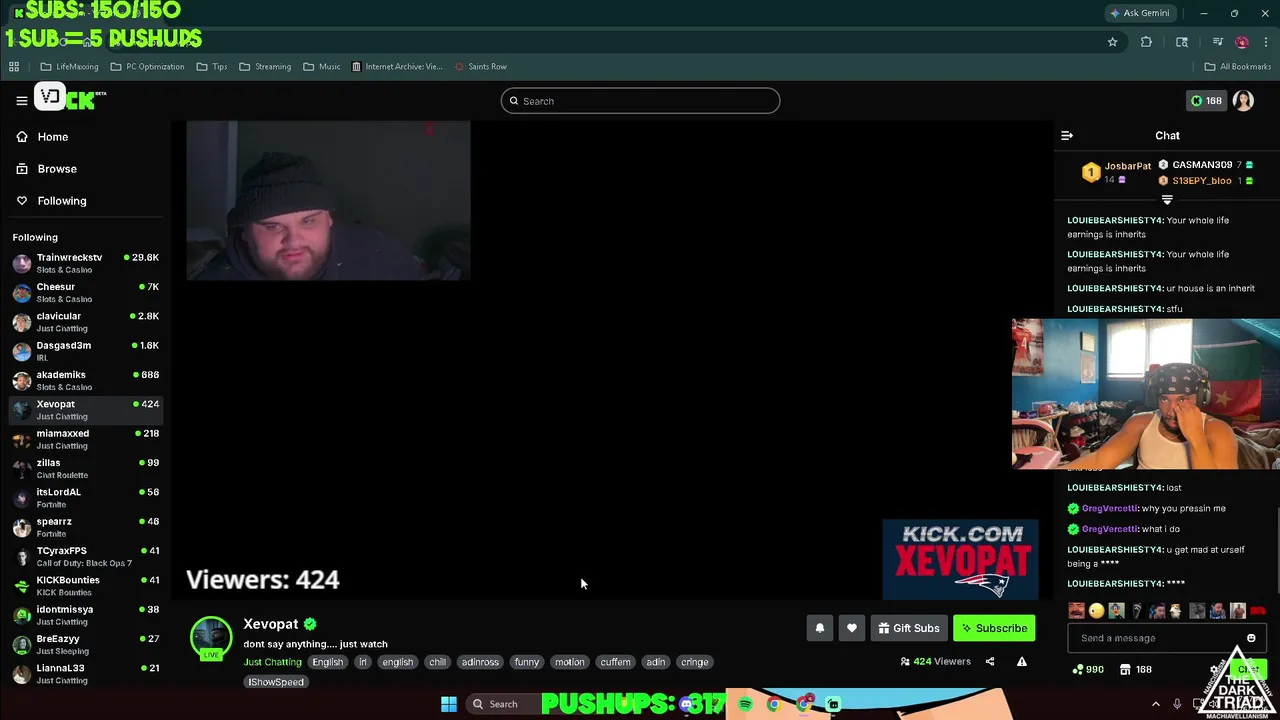Click the duck chat emote
Viewport: 1280px width, 720px height.
[1117, 611]
